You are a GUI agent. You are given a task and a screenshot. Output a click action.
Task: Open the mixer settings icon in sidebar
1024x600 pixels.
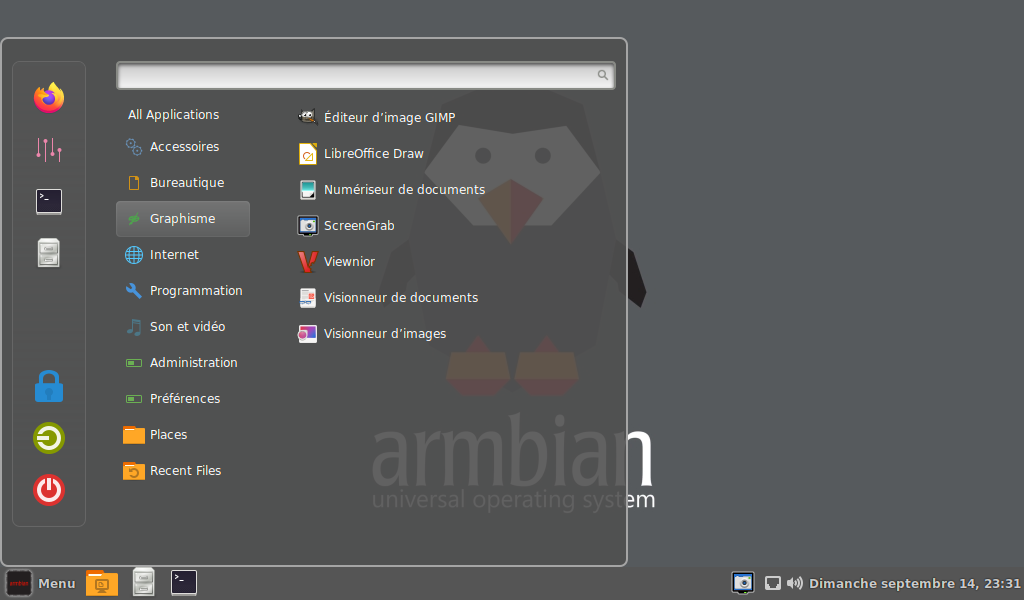click(49, 150)
